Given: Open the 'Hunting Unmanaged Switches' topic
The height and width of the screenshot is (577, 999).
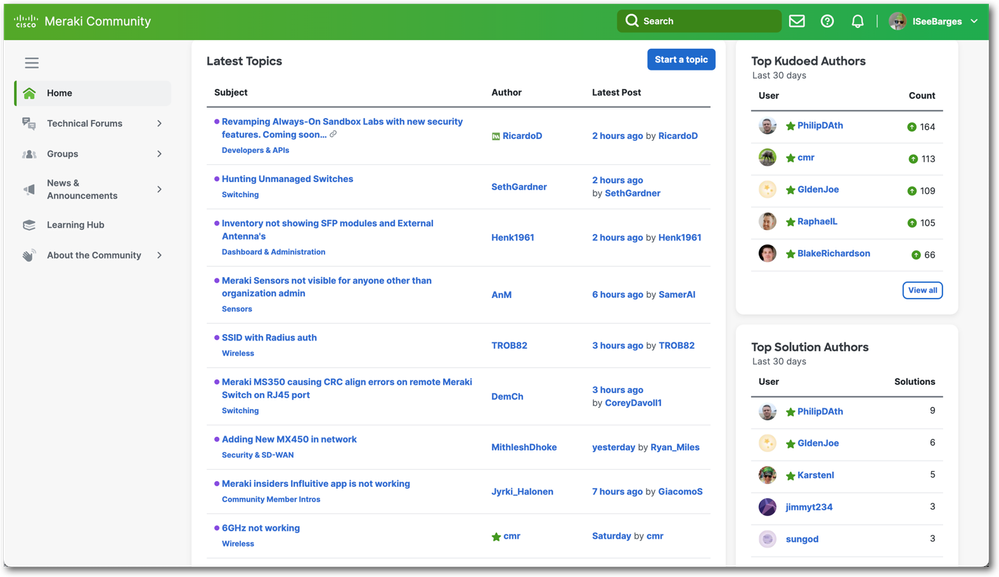Looking at the screenshot, I should [x=287, y=179].
